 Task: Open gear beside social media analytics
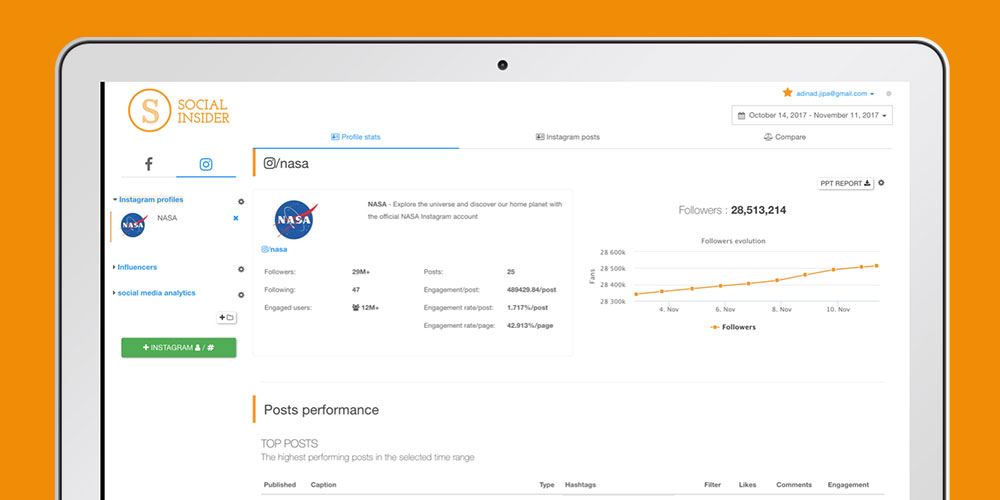click(241, 295)
